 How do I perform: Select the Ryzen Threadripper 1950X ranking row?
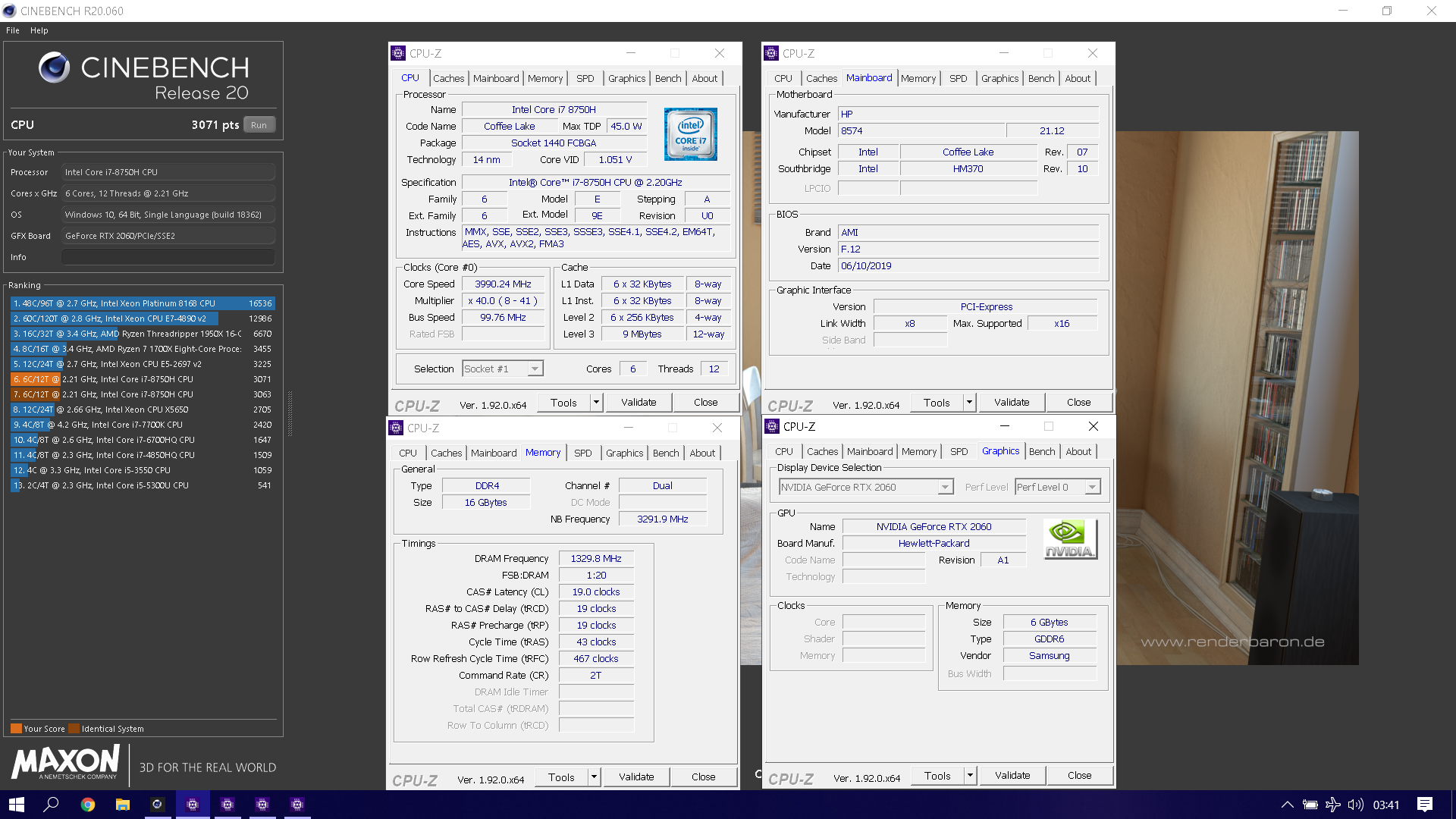[x=143, y=334]
